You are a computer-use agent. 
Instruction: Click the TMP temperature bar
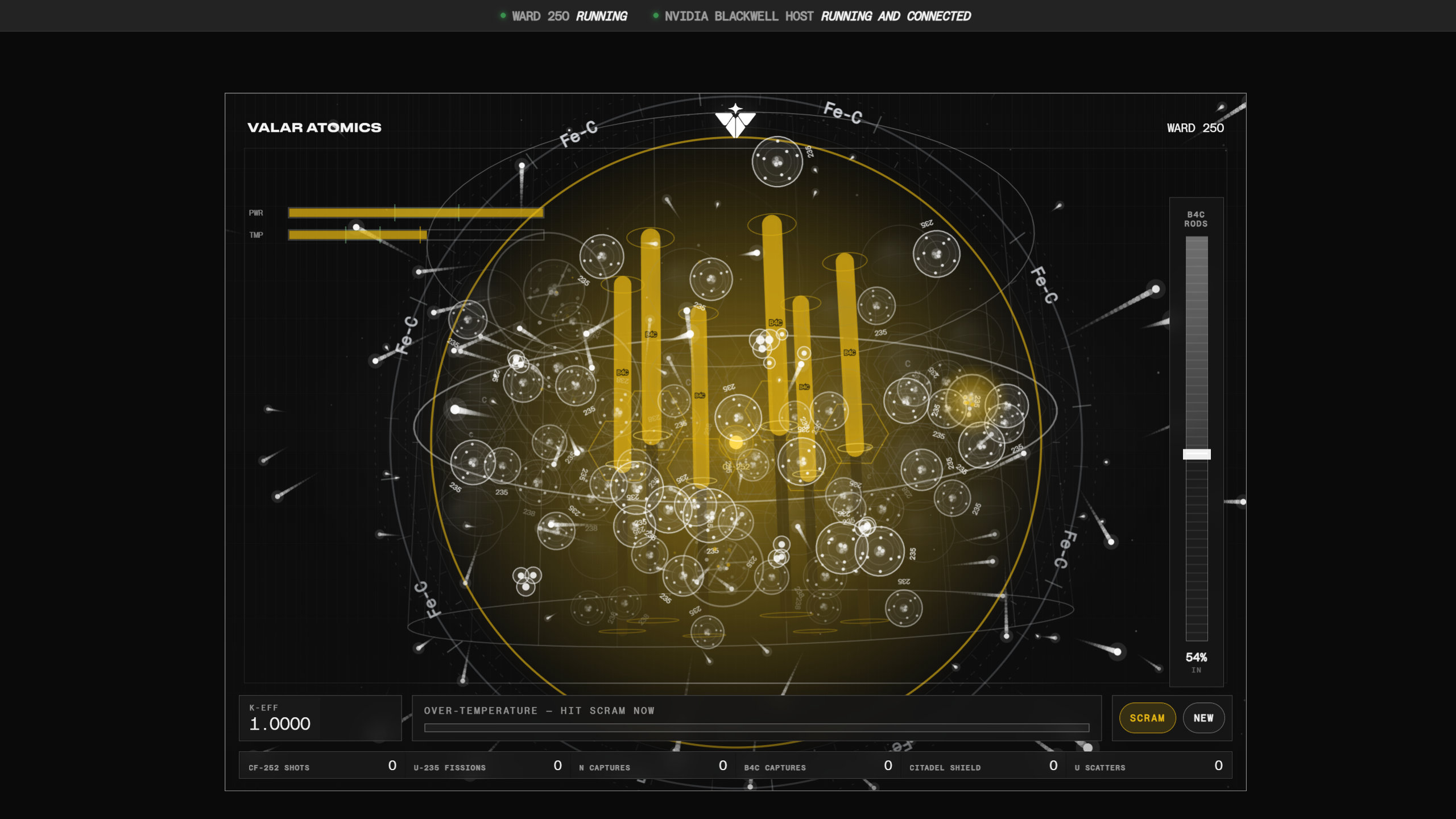pos(416,235)
